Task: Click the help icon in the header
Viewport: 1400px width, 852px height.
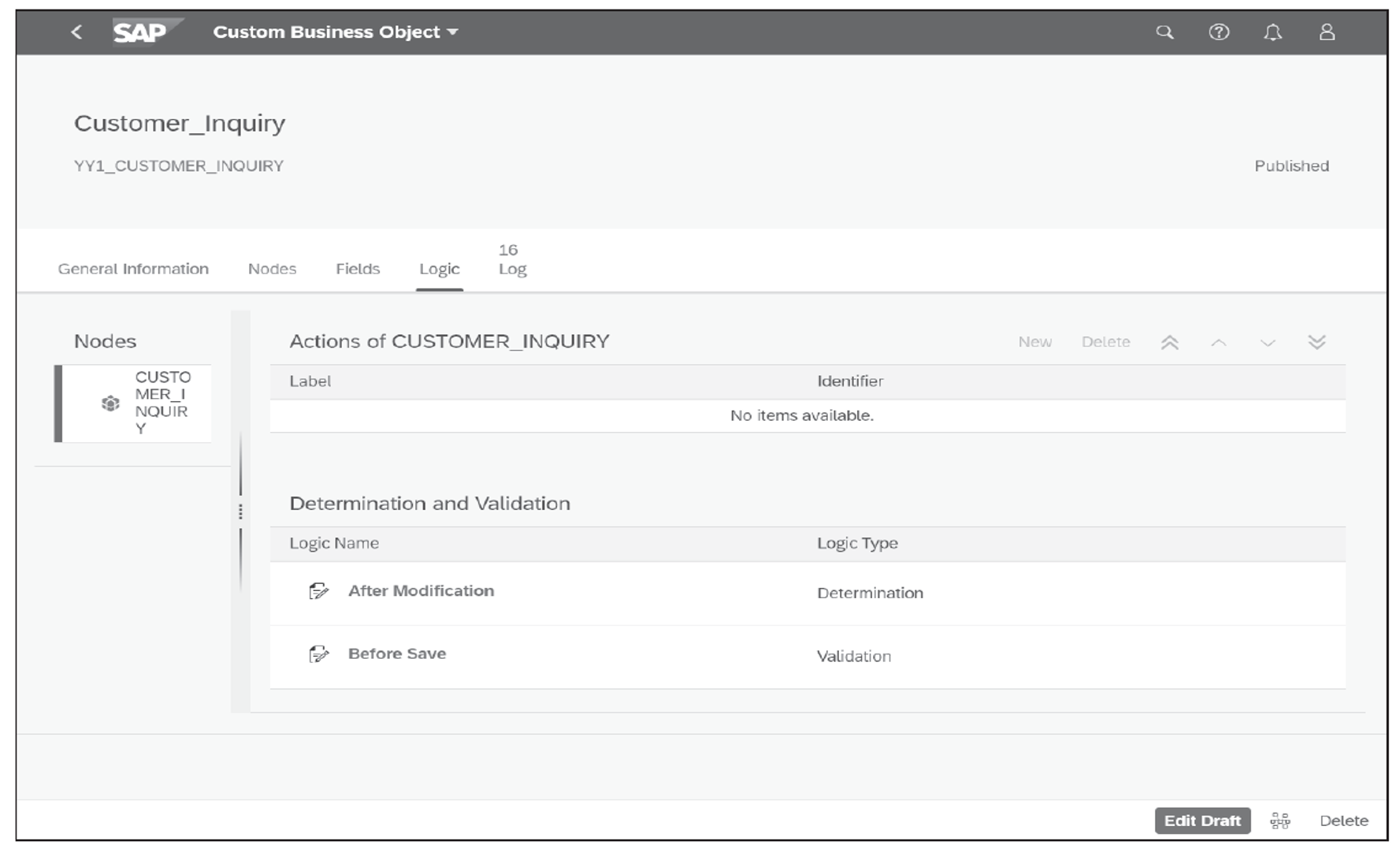Action: click(x=1219, y=32)
